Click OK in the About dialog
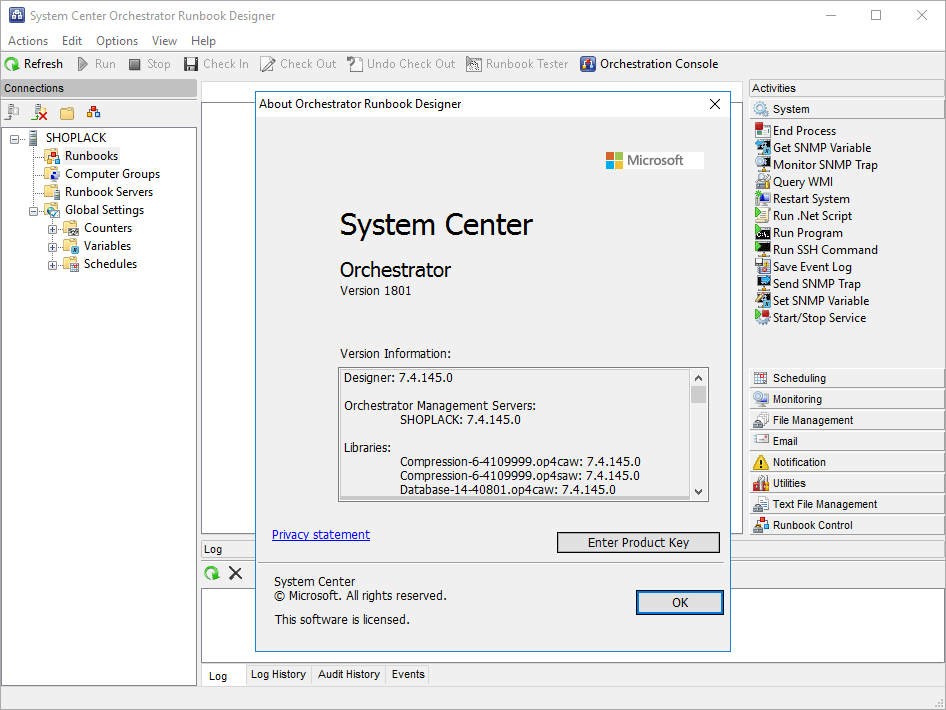Viewport: 946px width, 710px height. [x=680, y=603]
